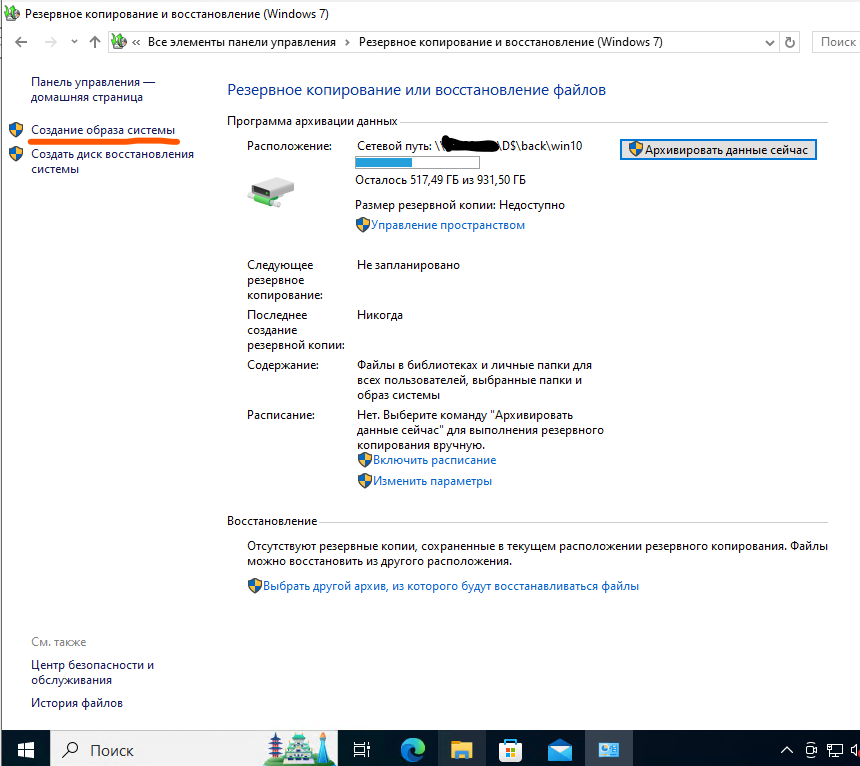Open the network tray icon
The height and width of the screenshot is (766, 860).
pyautogui.click(x=835, y=750)
